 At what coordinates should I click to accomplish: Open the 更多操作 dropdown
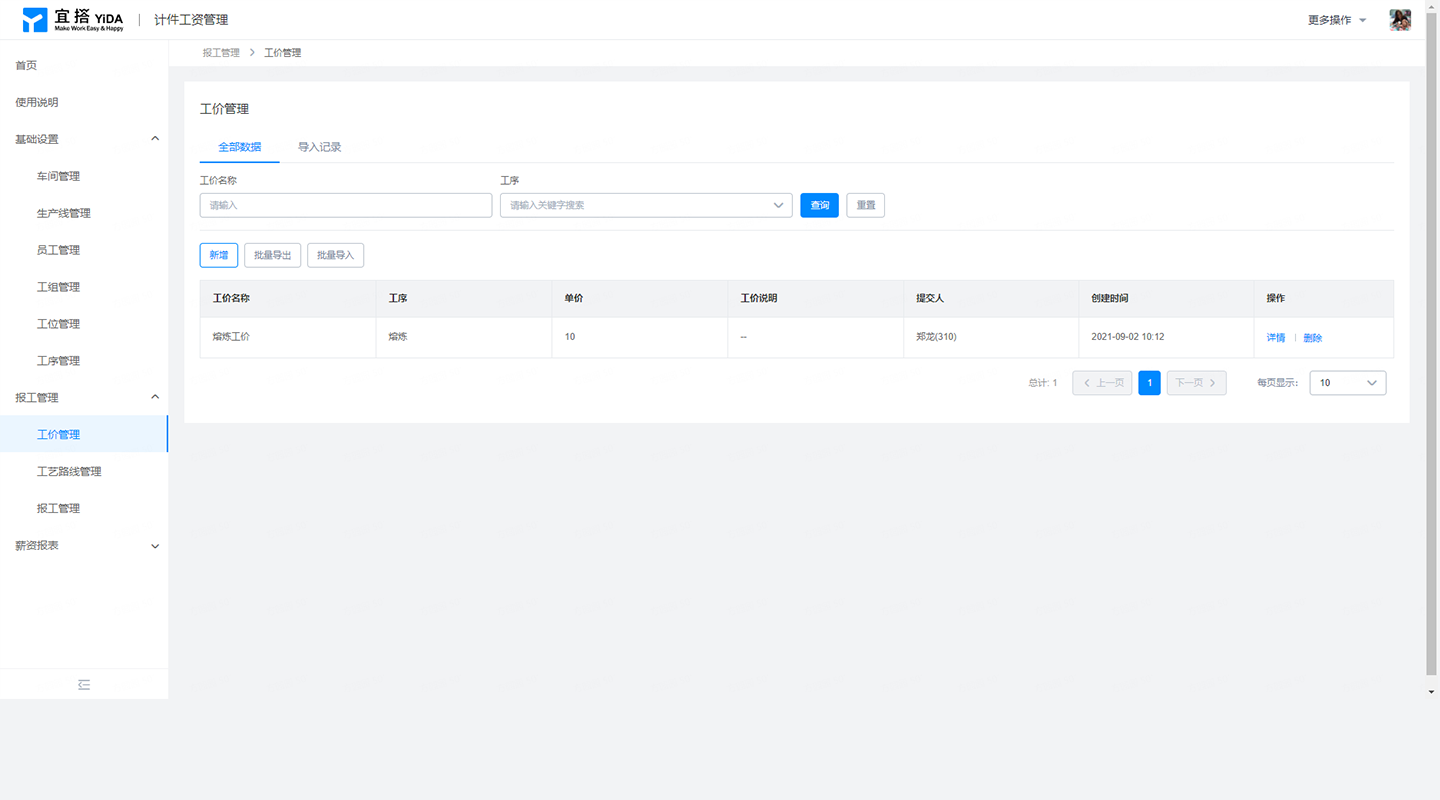[1337, 20]
